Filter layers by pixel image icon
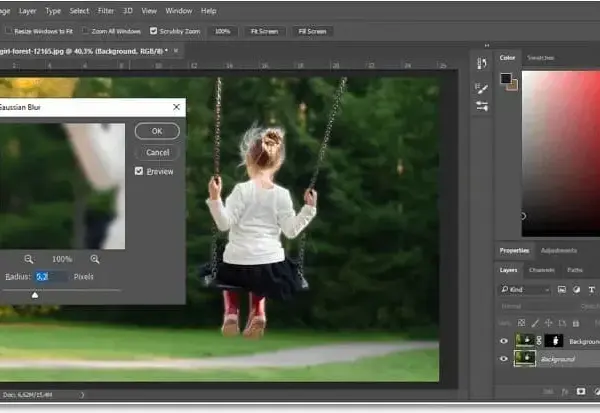This screenshot has height=413, width=600. [561, 289]
